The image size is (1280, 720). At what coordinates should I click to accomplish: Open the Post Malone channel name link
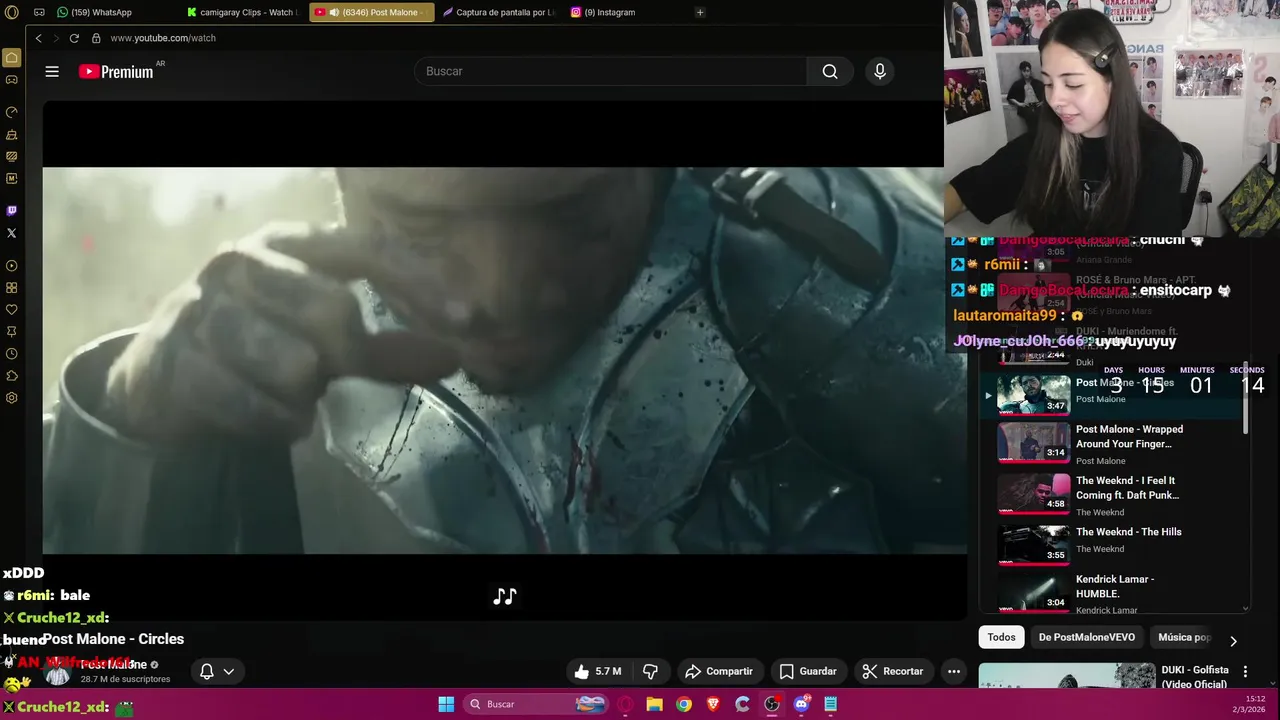[x=113, y=664]
